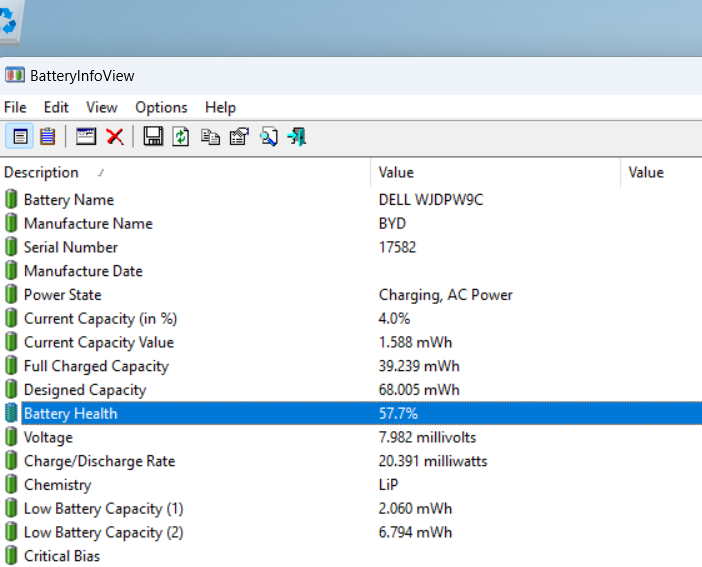The width and height of the screenshot is (702, 567).
Task: Click the 7.982 millivolts value
Action: click(x=427, y=437)
